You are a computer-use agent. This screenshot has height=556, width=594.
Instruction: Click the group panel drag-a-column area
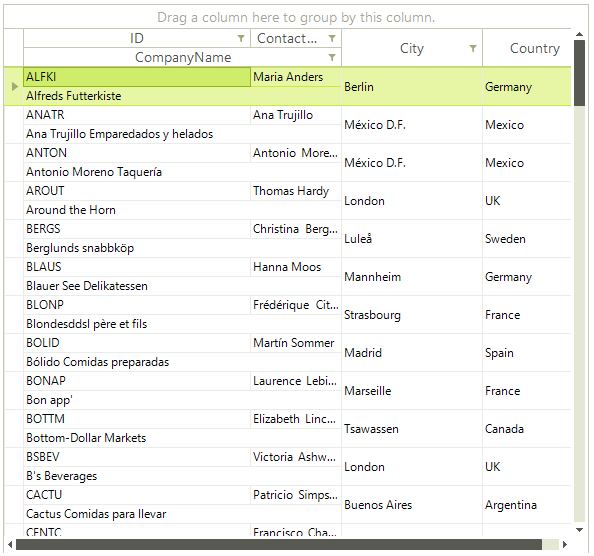click(x=296, y=17)
